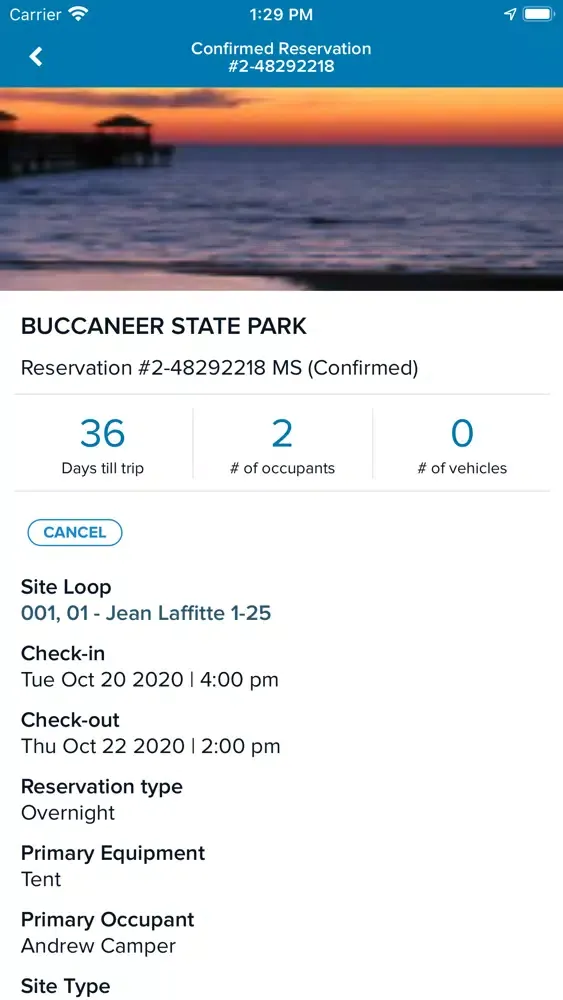Screen dimensions: 563x1000
Task: Open the Jean Laffitte 1-25 site link
Action: click(x=146, y=613)
